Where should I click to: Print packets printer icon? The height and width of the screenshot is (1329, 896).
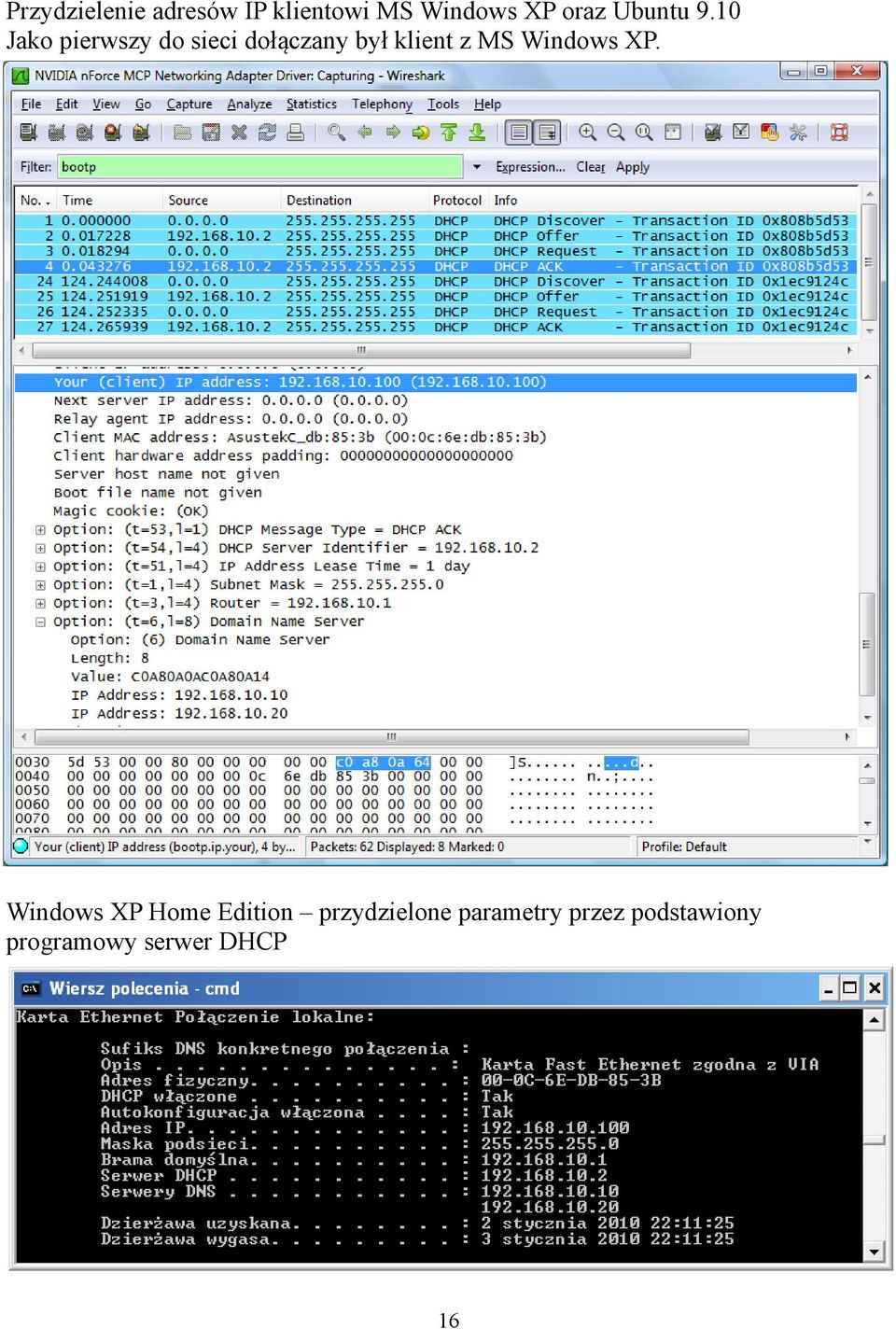click(x=295, y=133)
